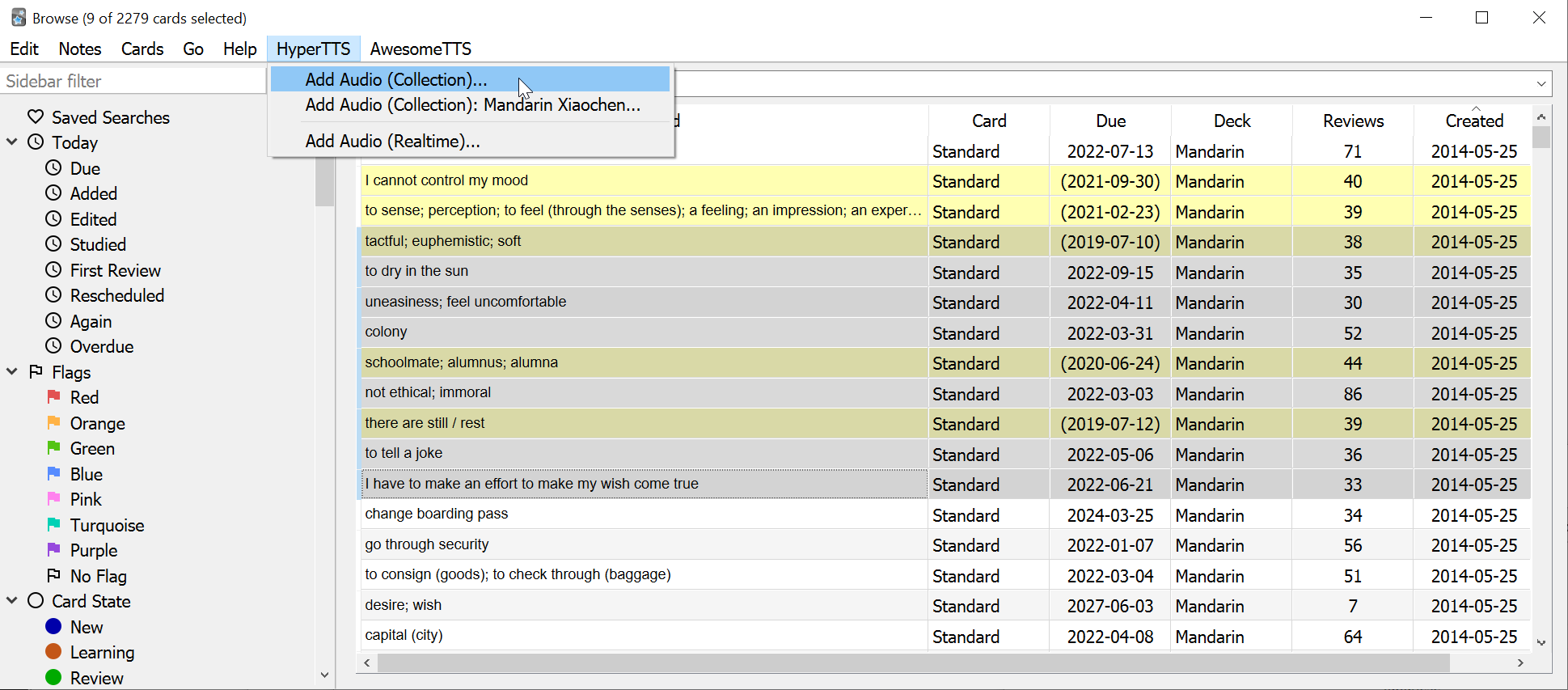Collapse the Card State section
The height and width of the screenshot is (690, 1568).
tap(12, 601)
